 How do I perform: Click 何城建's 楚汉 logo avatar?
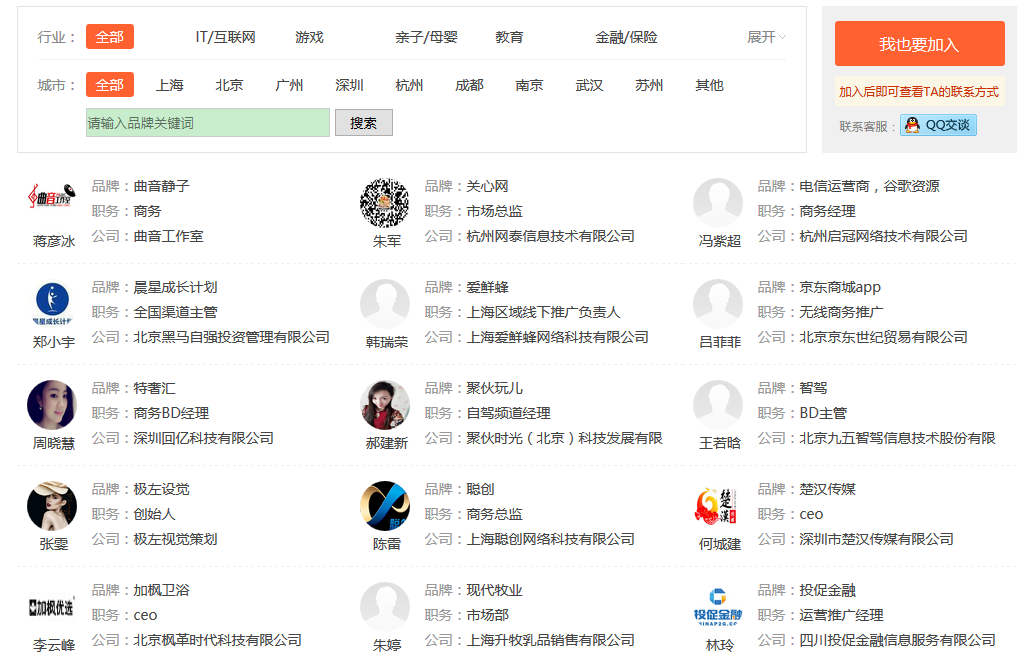(x=718, y=506)
